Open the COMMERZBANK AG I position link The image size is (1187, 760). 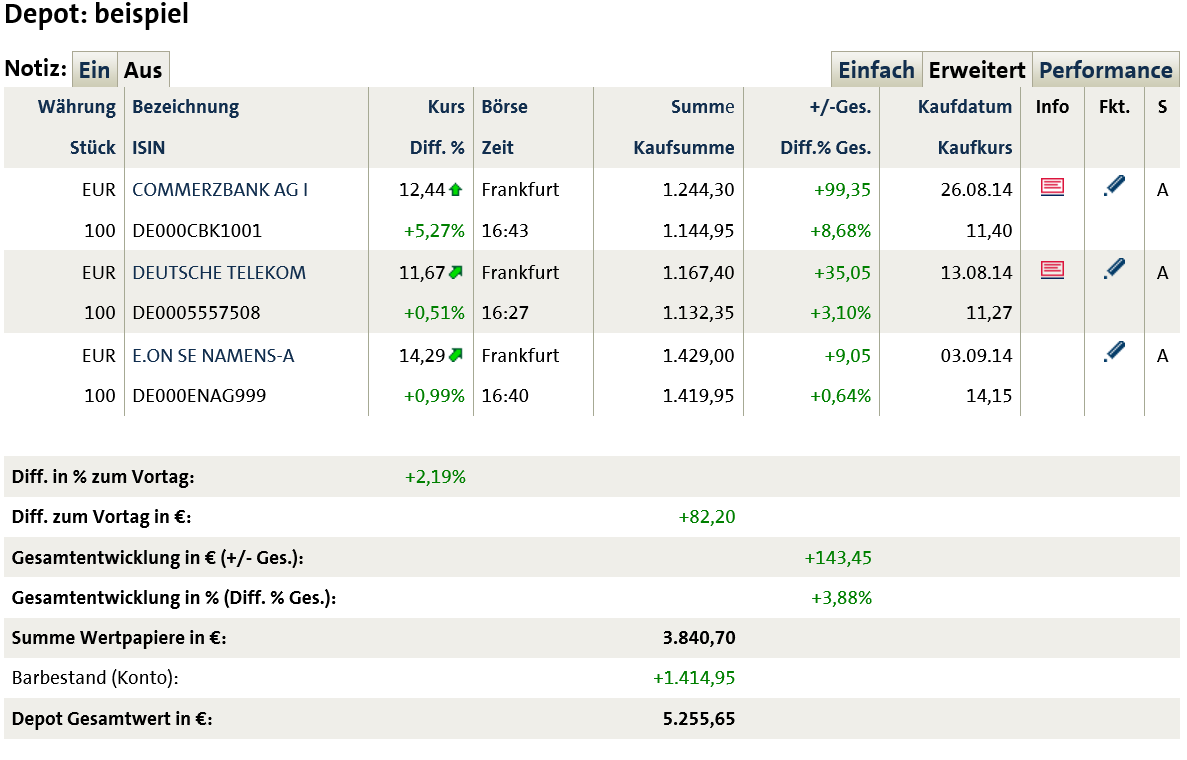pyautogui.click(x=219, y=188)
